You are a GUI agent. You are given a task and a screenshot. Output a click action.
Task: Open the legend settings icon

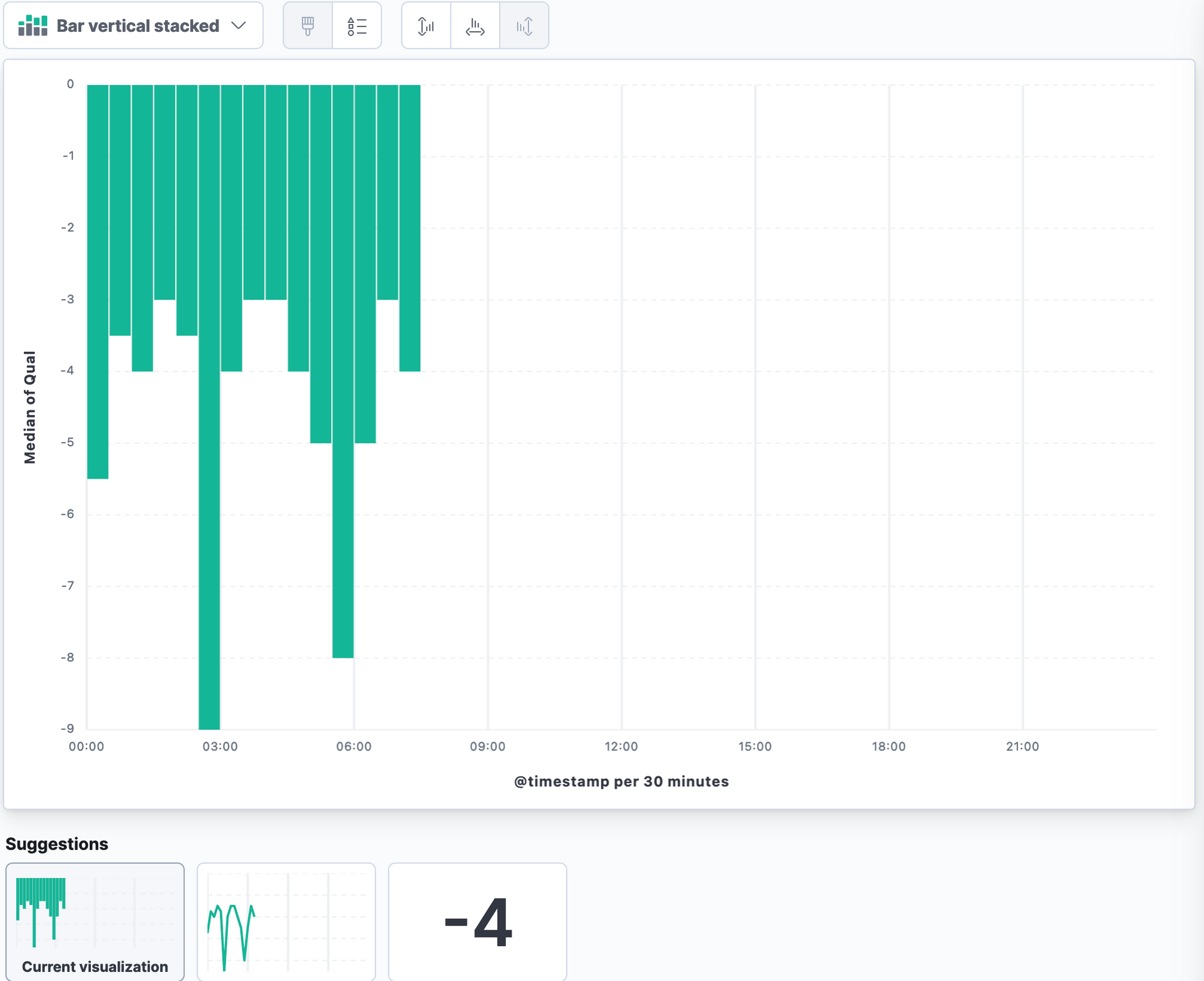356,26
